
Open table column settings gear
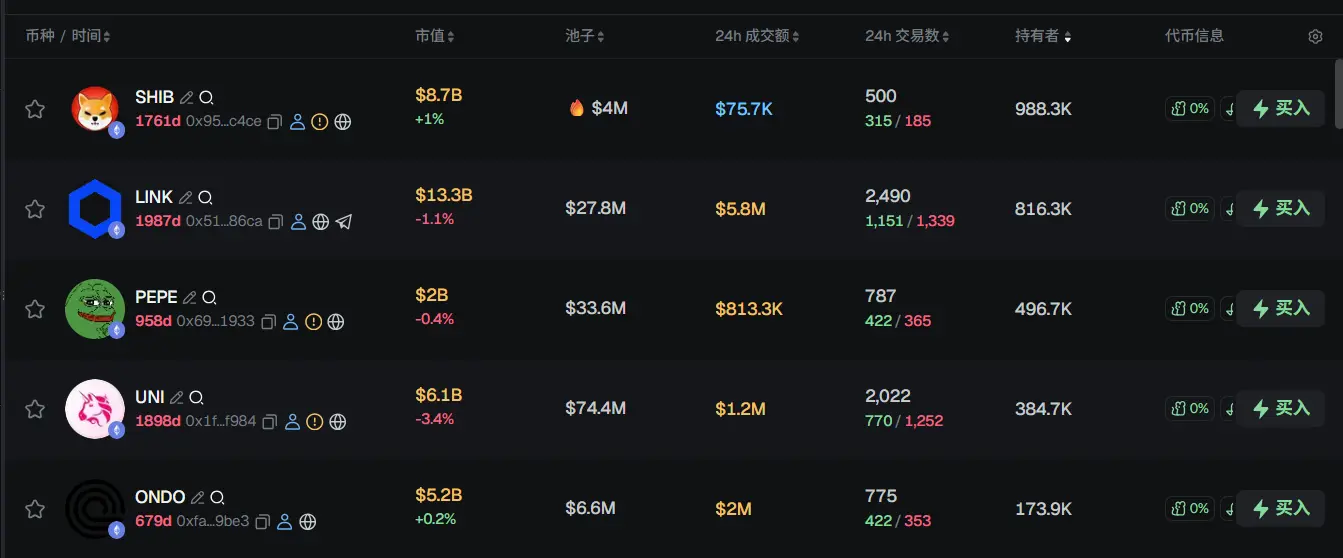[x=1315, y=36]
